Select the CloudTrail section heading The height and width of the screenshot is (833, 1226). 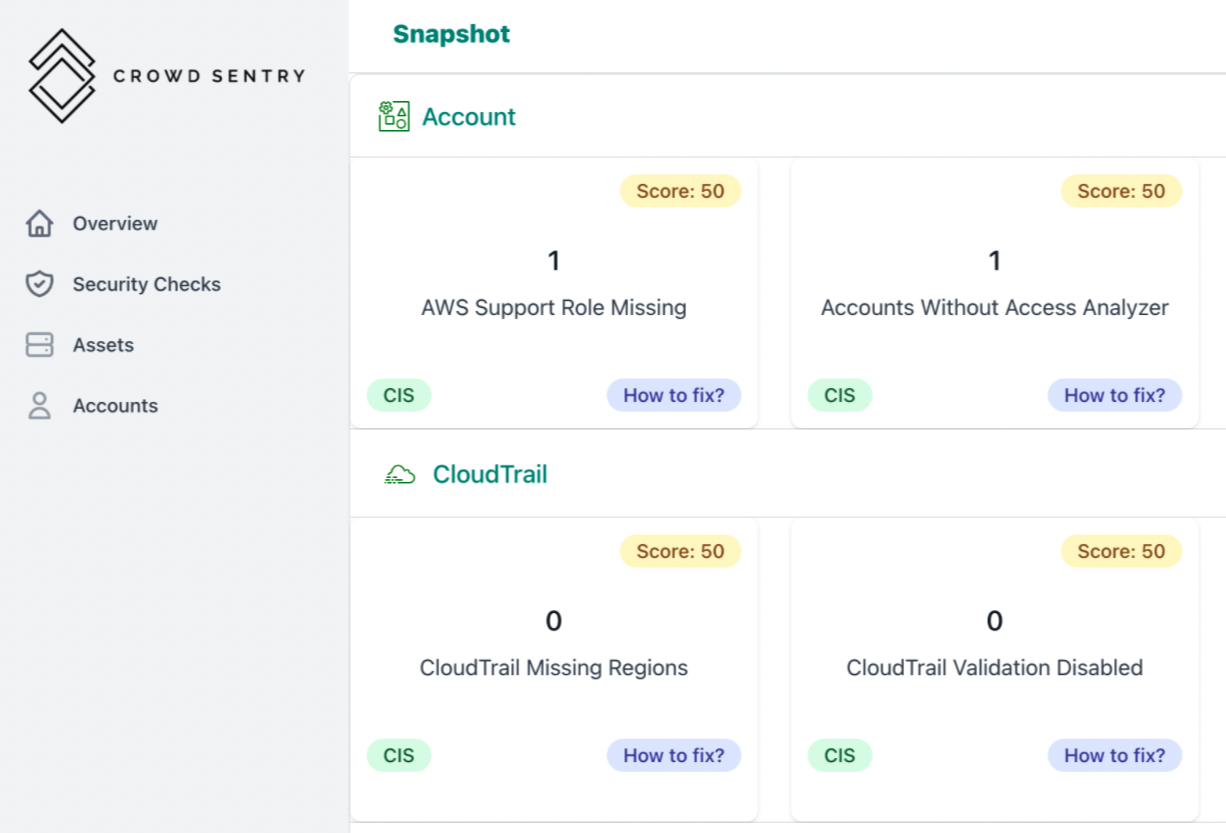[x=490, y=474]
